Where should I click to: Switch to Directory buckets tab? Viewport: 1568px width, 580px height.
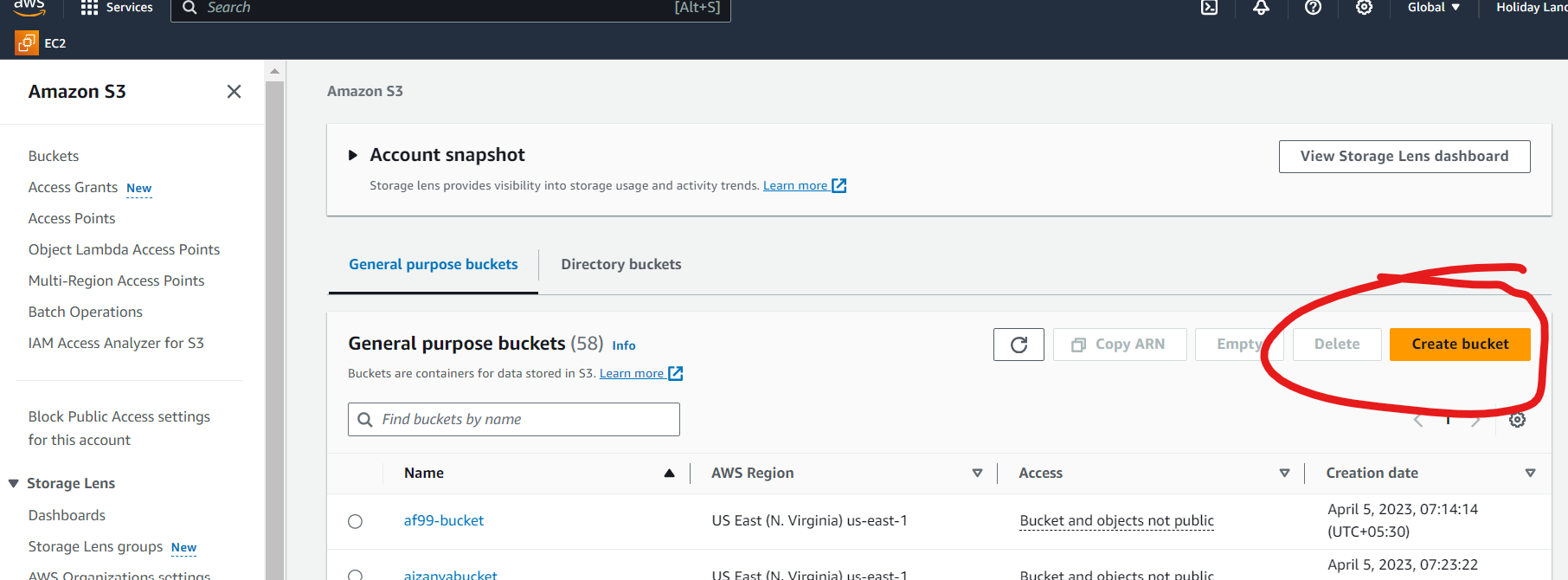coord(620,265)
